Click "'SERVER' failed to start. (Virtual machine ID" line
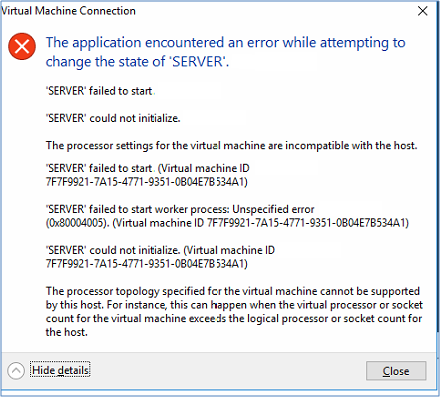 pyautogui.click(x=147, y=168)
